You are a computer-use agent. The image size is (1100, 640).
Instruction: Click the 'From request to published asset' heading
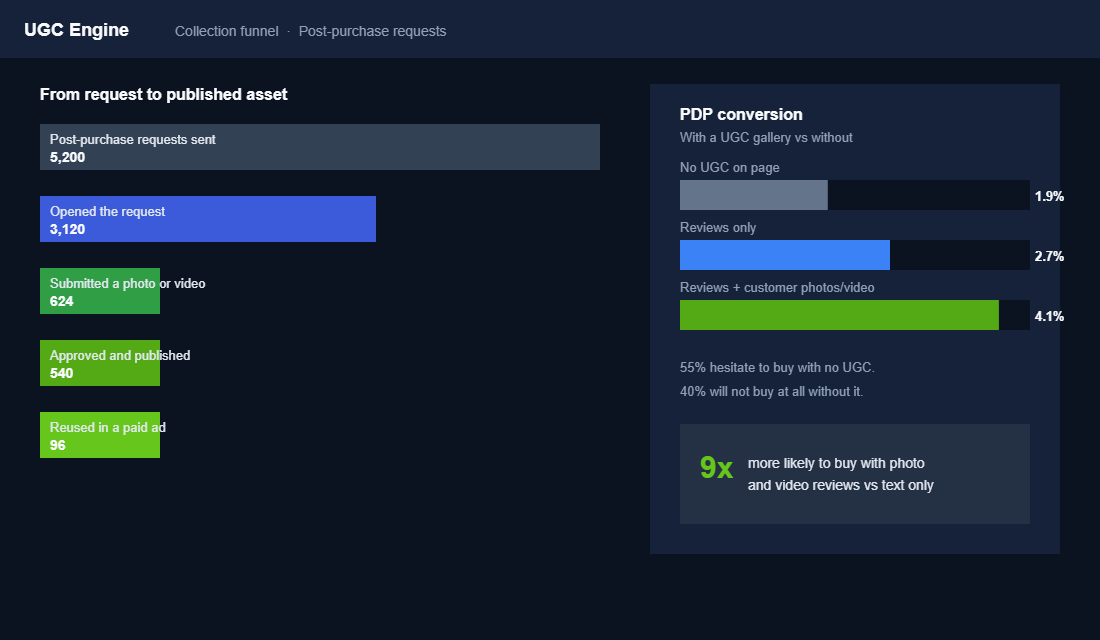163,94
